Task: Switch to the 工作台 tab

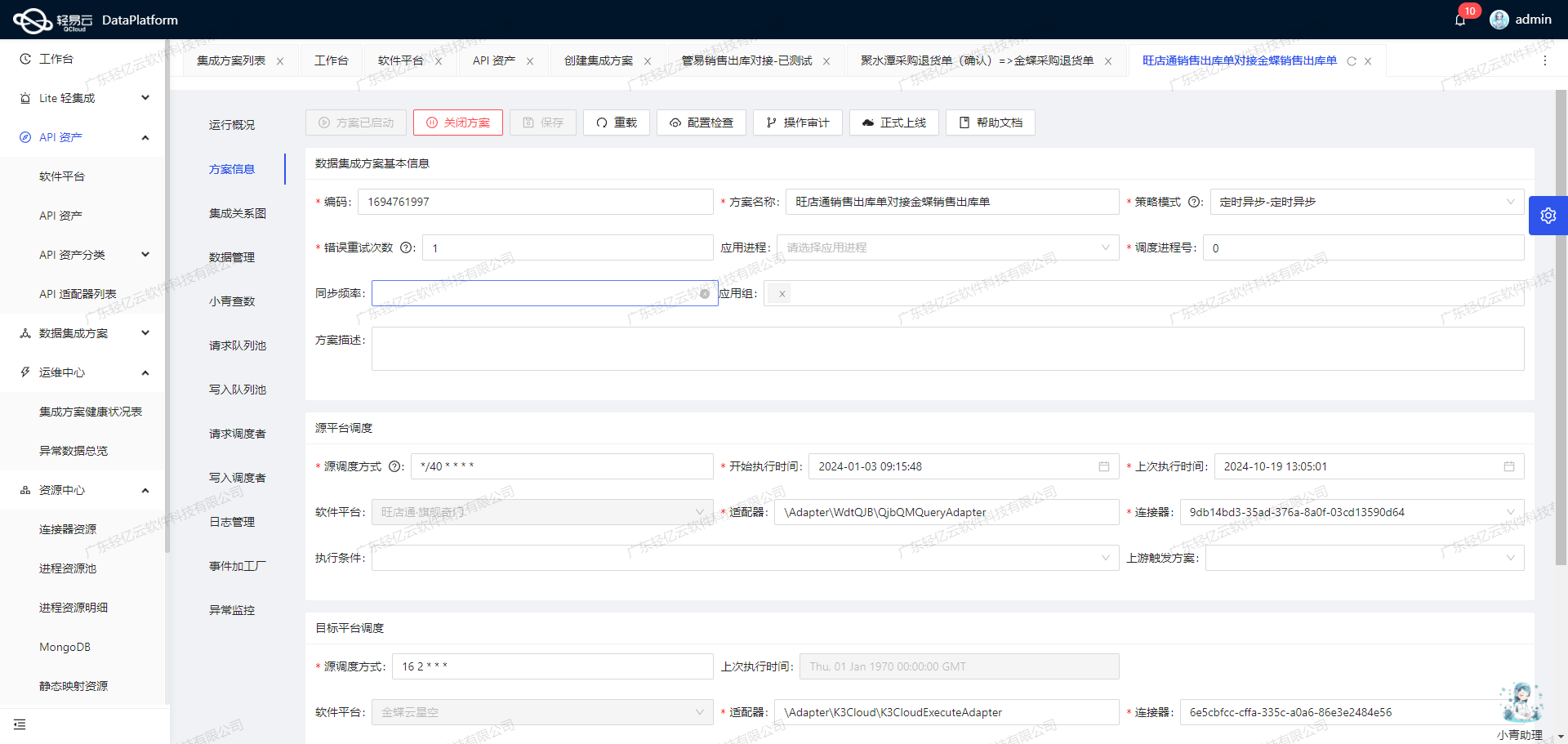Action: (x=331, y=60)
